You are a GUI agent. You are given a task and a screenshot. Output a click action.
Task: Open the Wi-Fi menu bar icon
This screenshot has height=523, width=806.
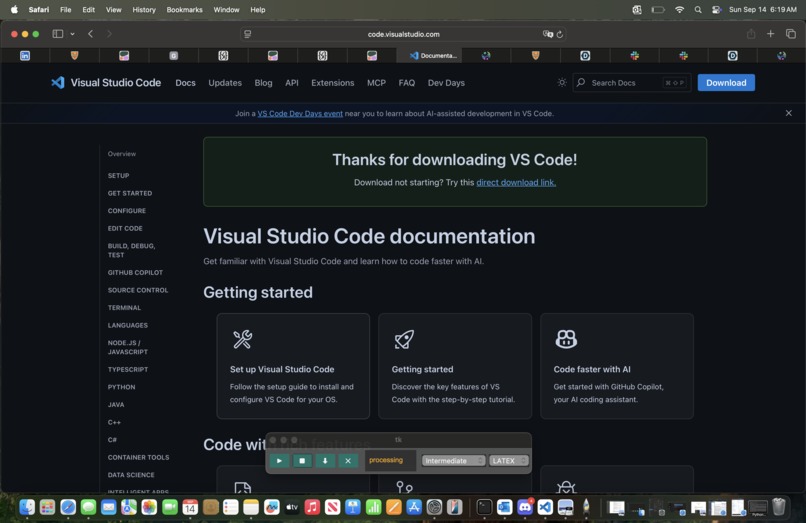click(679, 9)
